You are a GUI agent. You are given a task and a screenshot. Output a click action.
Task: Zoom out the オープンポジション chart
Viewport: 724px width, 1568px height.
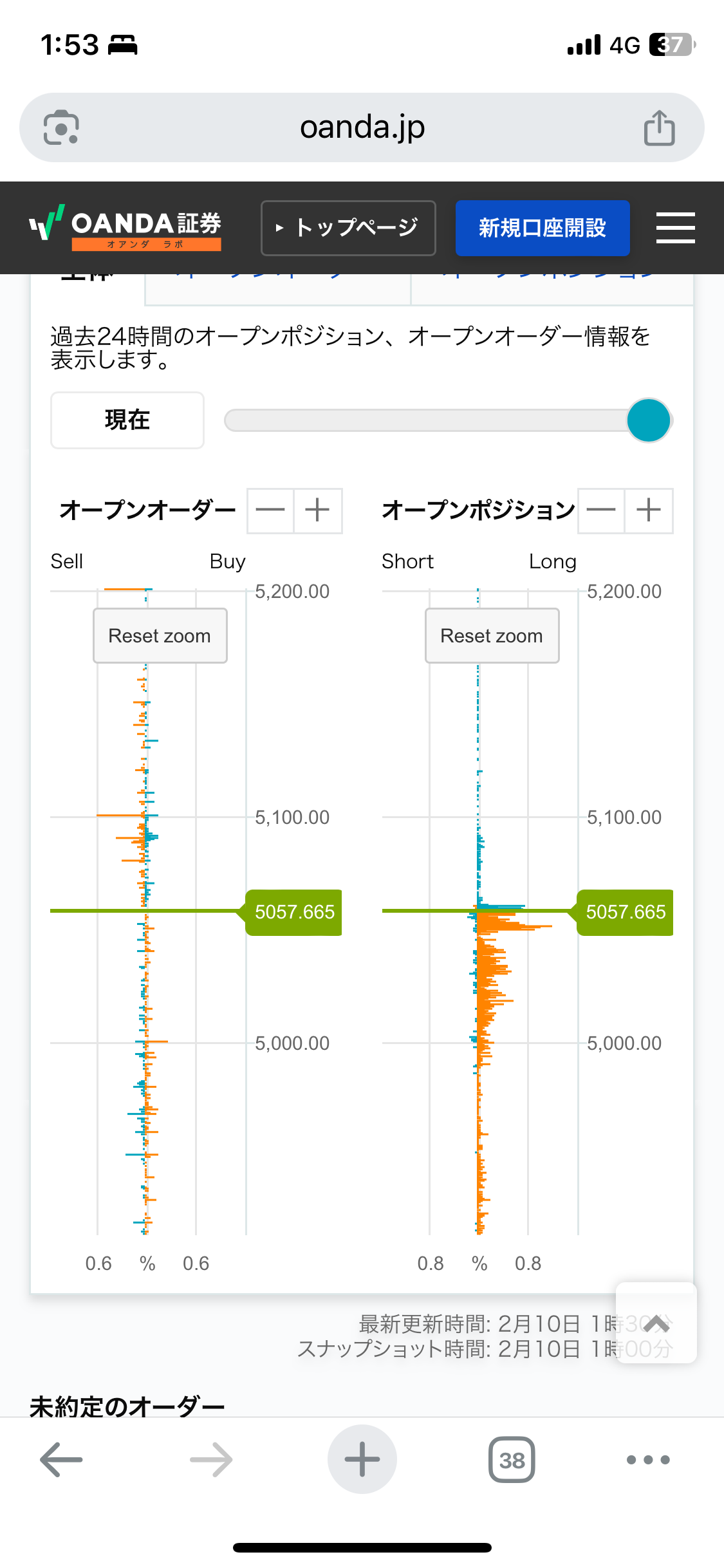tap(601, 510)
